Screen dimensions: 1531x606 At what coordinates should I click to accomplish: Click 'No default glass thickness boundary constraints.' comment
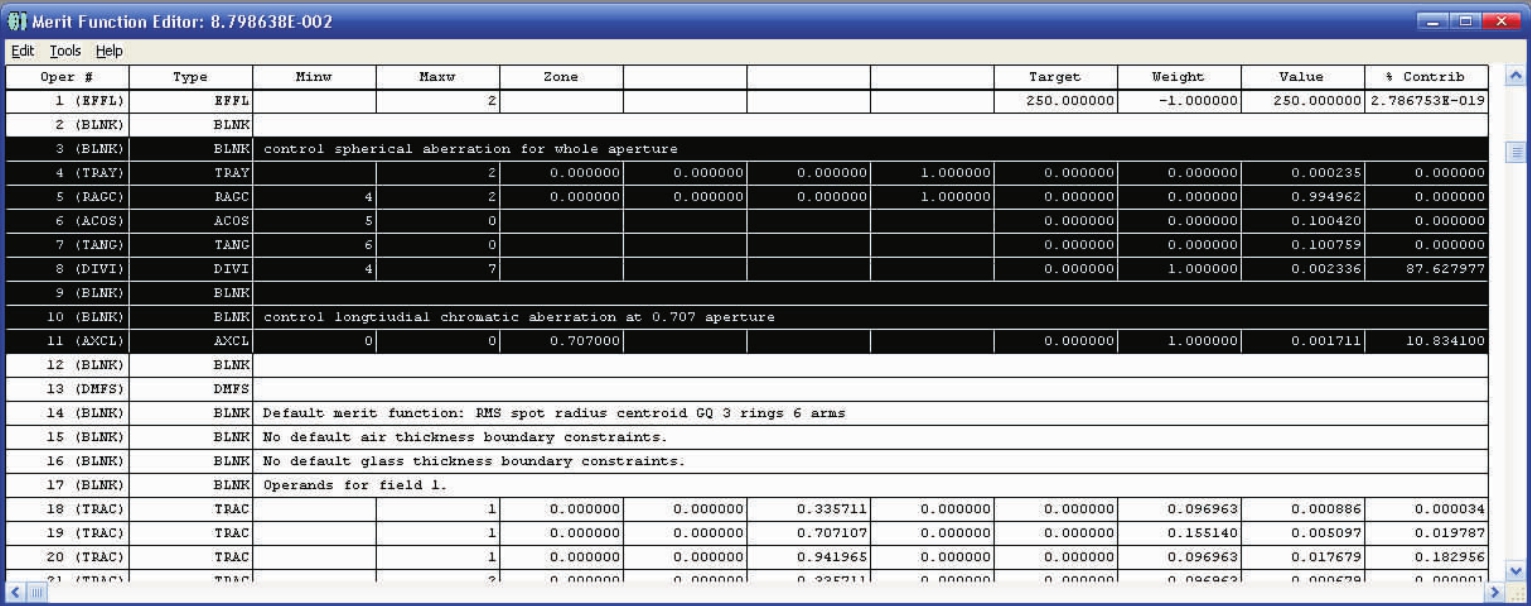tap(475, 461)
